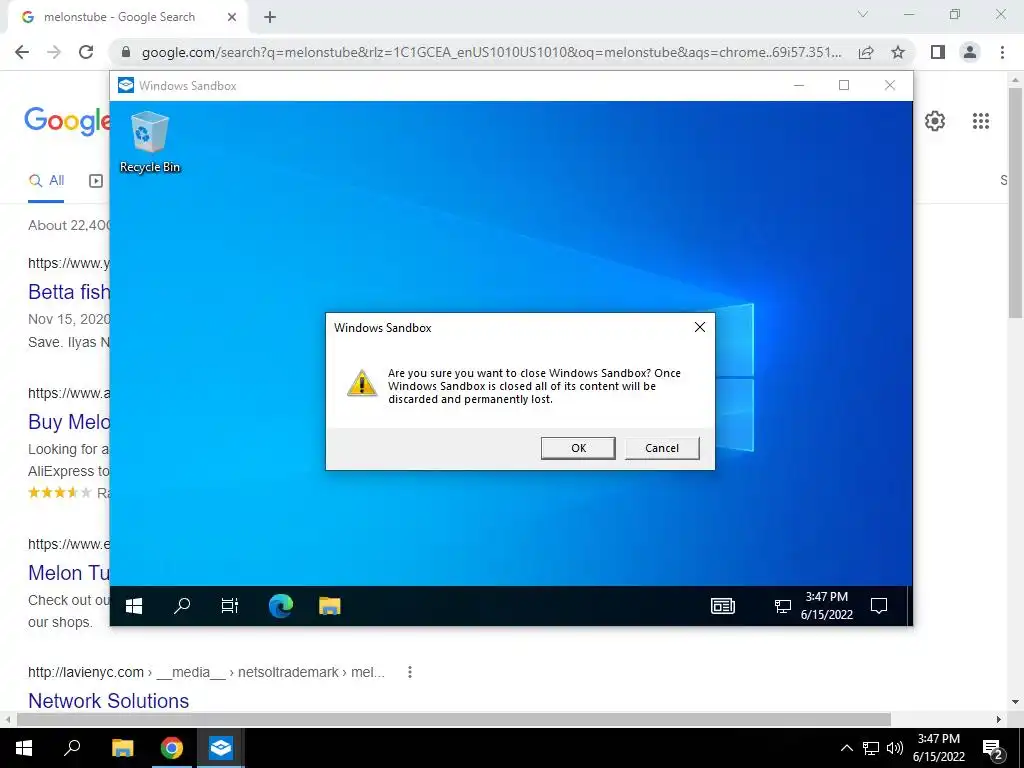1024x768 pixels.
Task: Click OK in the Windows Sandbox dialog
Action: 578,448
